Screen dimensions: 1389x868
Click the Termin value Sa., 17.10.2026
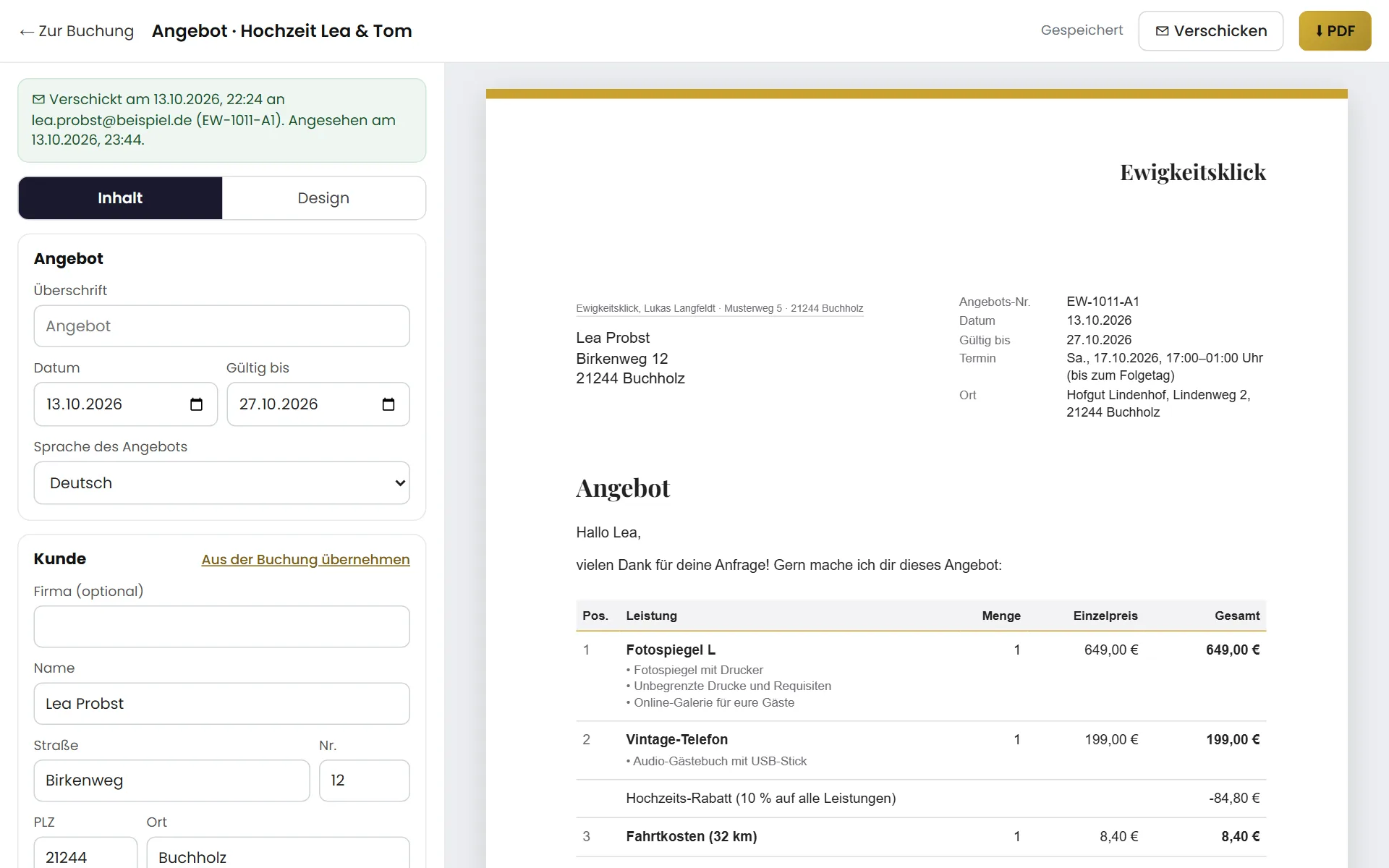[1164, 367]
